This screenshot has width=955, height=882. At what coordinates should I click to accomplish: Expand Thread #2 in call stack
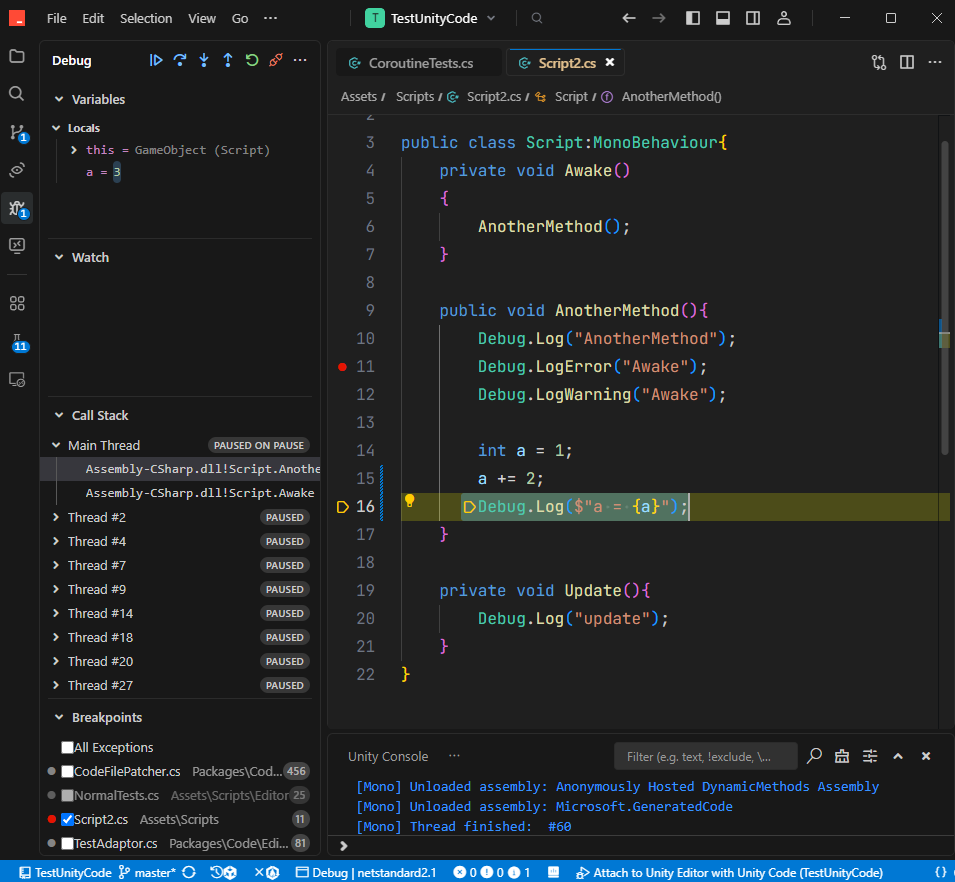56,517
